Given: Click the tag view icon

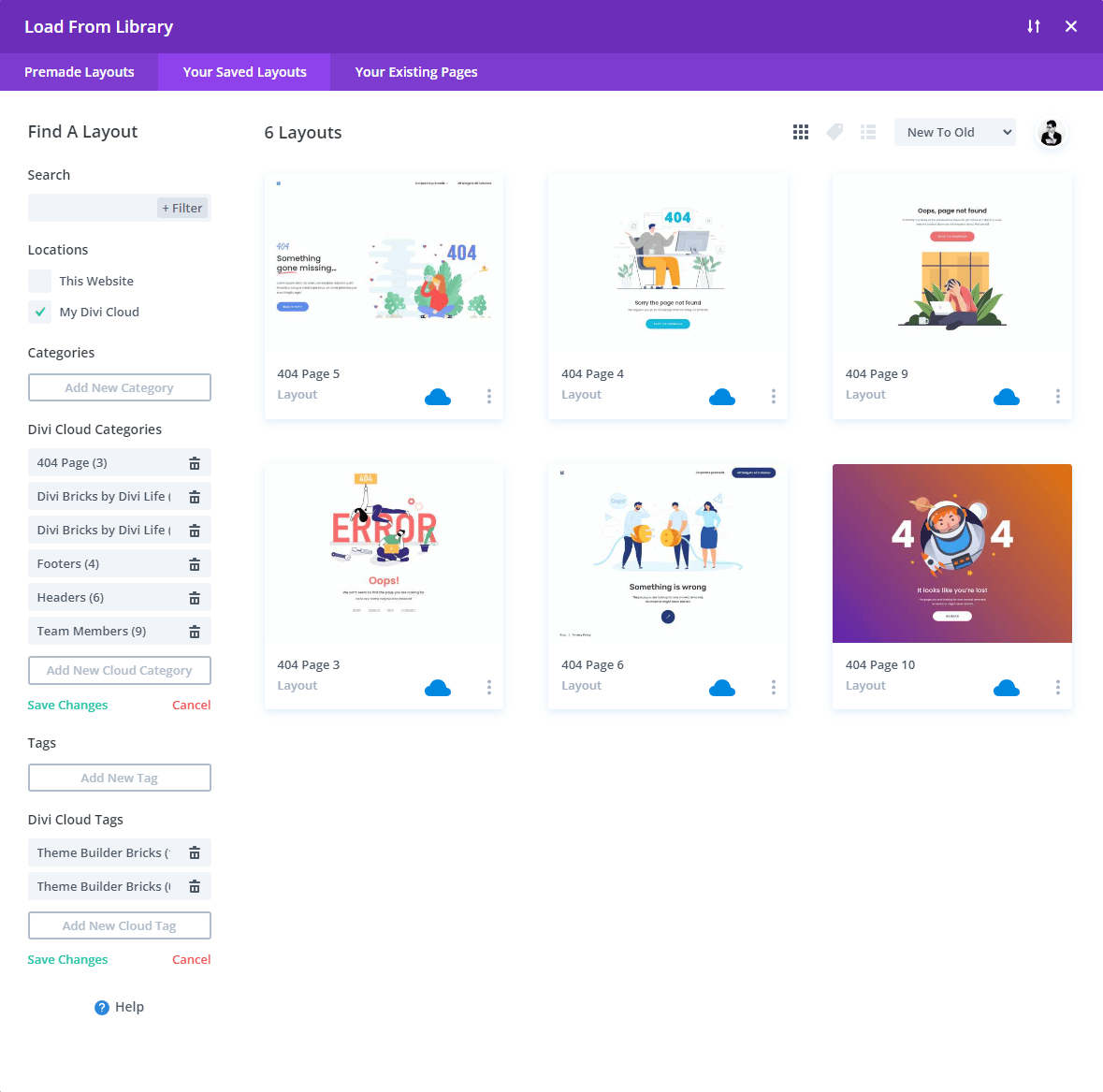Looking at the screenshot, I should 835,132.
